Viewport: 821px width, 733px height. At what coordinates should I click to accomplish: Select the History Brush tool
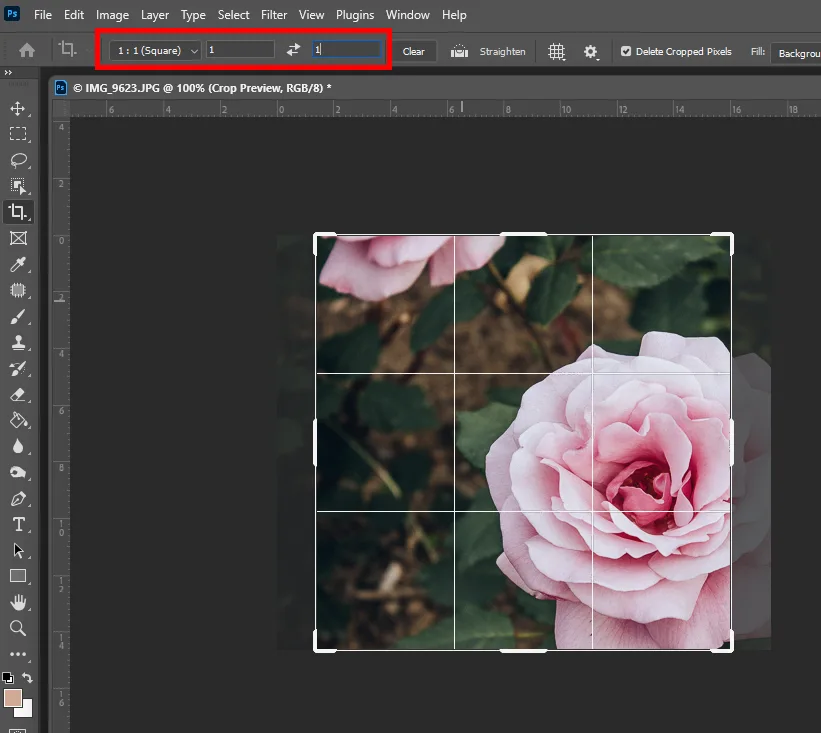(x=18, y=369)
